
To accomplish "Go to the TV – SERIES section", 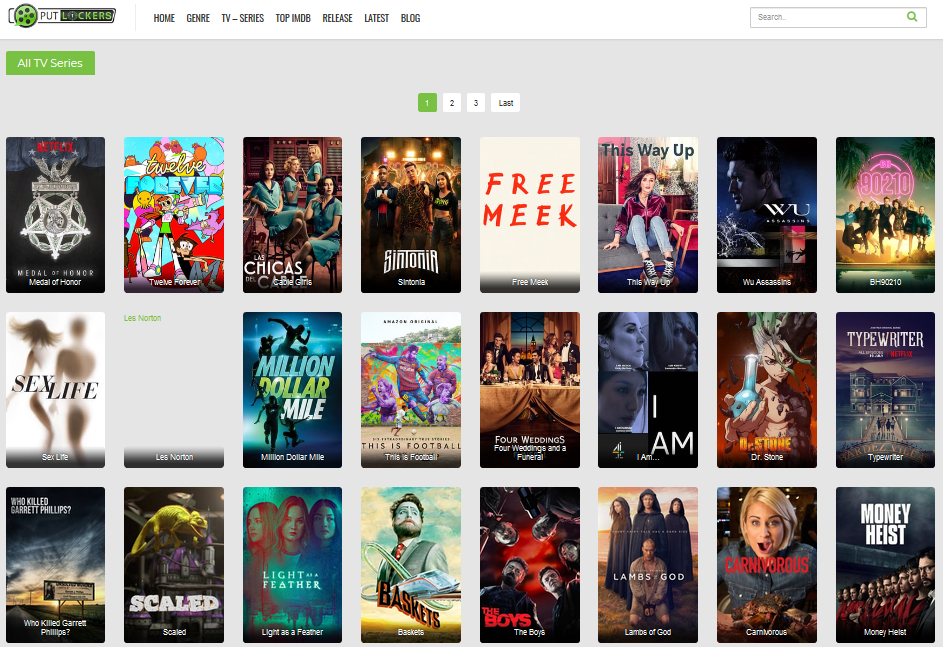I will tap(242, 18).
